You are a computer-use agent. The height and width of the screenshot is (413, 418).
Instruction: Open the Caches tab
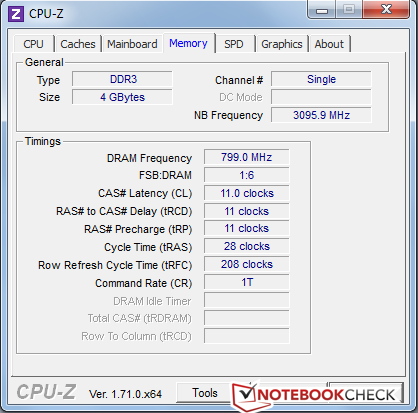78,44
